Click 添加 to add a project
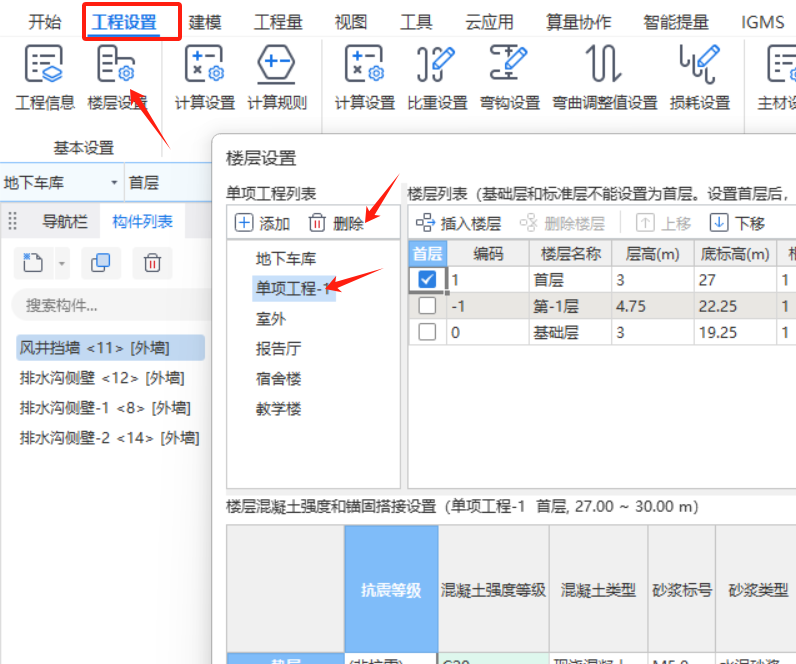The width and height of the screenshot is (796, 664). pyautogui.click(x=262, y=223)
